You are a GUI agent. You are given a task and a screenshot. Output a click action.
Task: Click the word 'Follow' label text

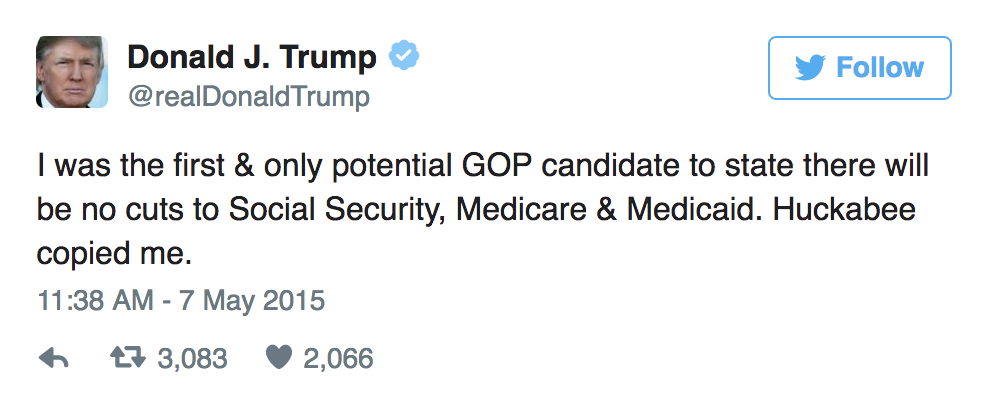coord(880,68)
